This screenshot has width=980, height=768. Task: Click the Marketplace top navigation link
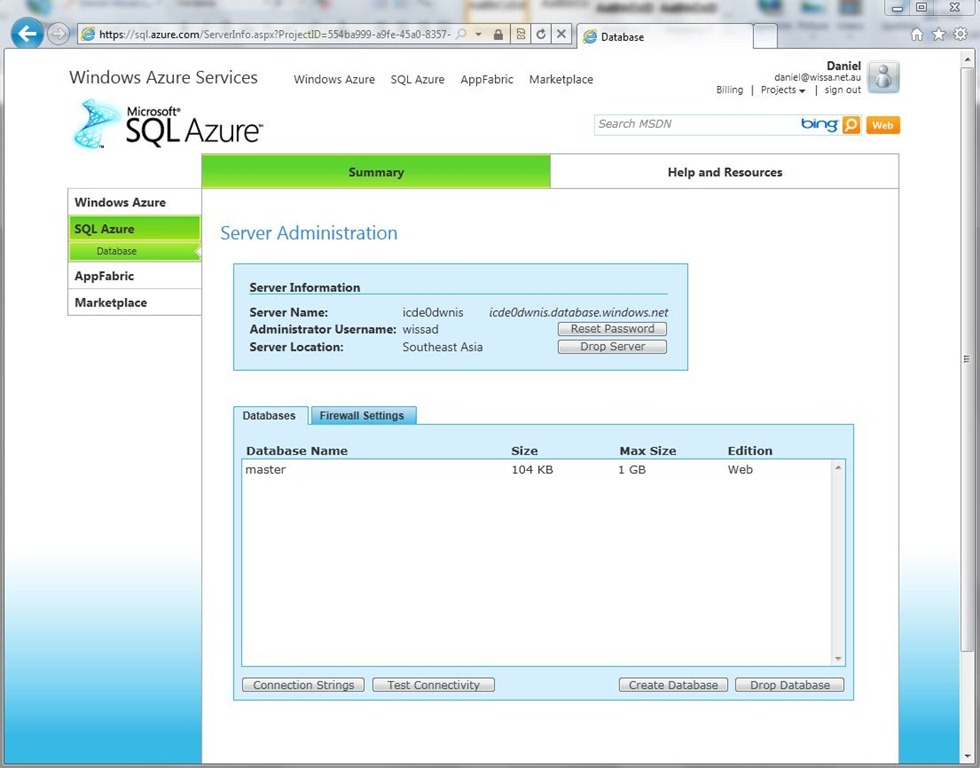pyautogui.click(x=561, y=79)
